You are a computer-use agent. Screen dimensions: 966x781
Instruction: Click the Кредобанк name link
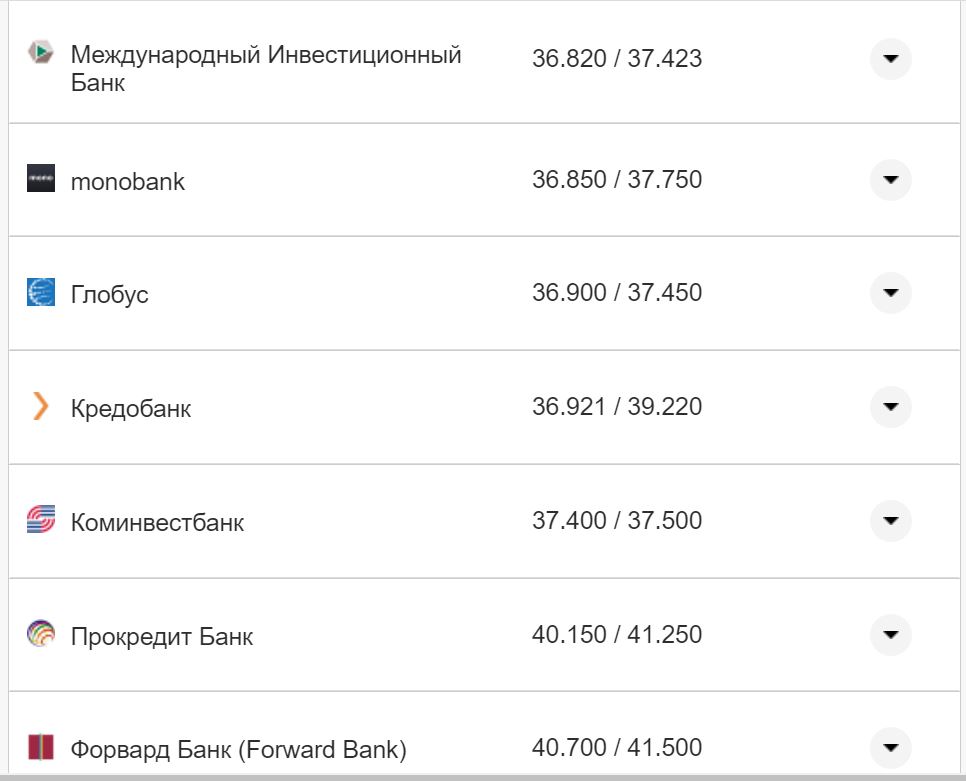point(133,408)
